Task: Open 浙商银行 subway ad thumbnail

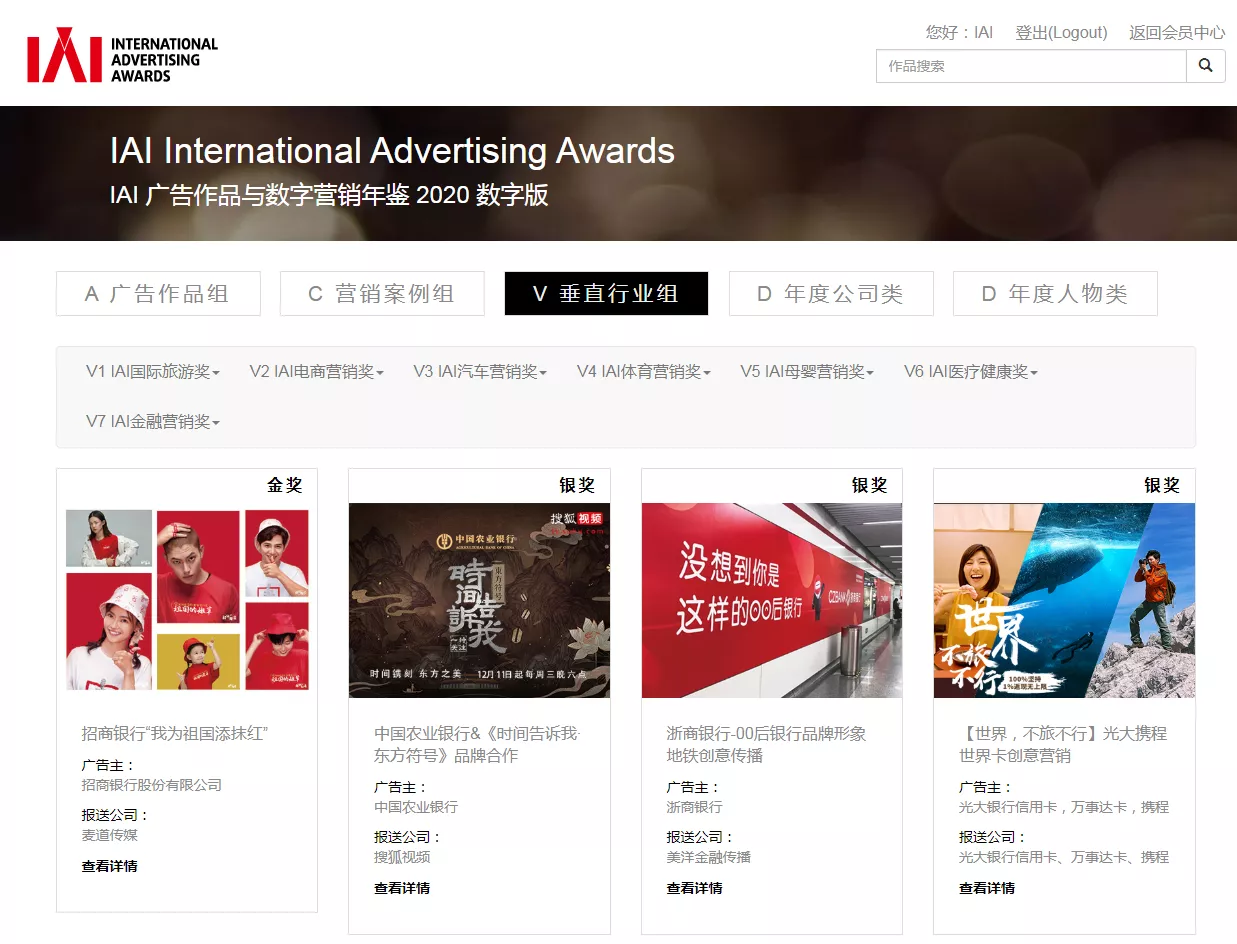Action: pyautogui.click(x=772, y=600)
